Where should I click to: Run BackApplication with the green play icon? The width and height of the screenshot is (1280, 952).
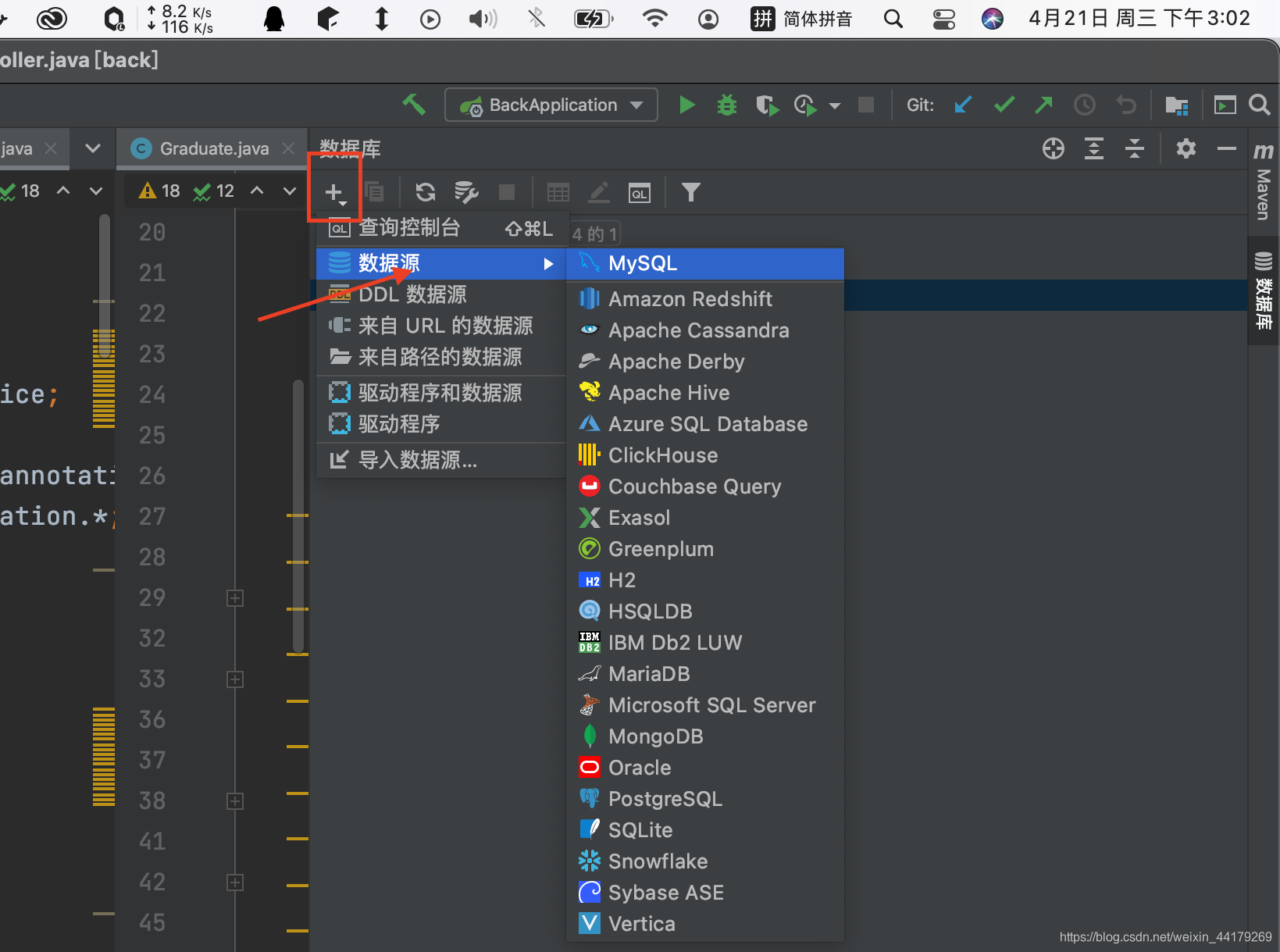click(687, 105)
